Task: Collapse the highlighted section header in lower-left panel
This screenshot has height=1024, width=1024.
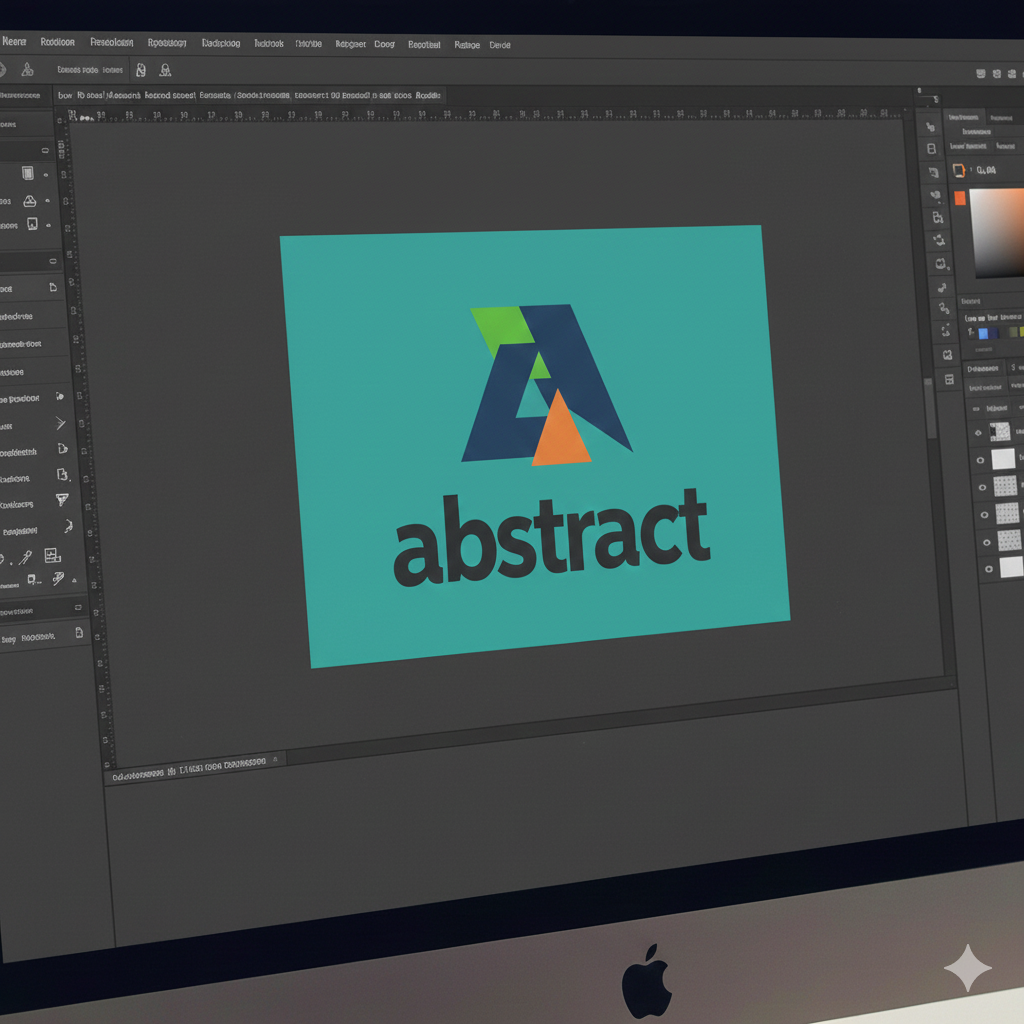Action: [78, 607]
